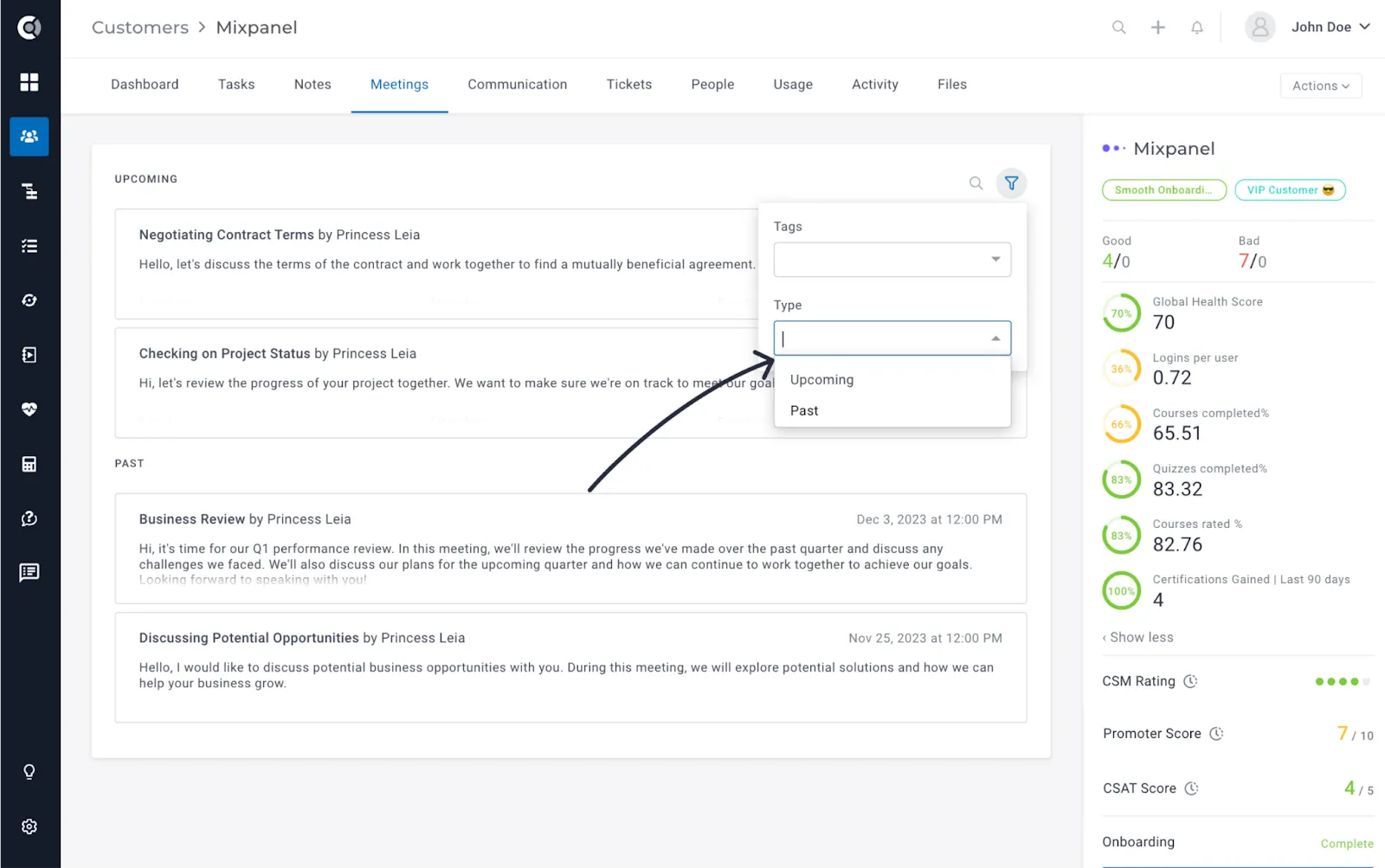Open the Actions dropdown
Image resolution: width=1385 pixels, height=868 pixels.
(1321, 86)
